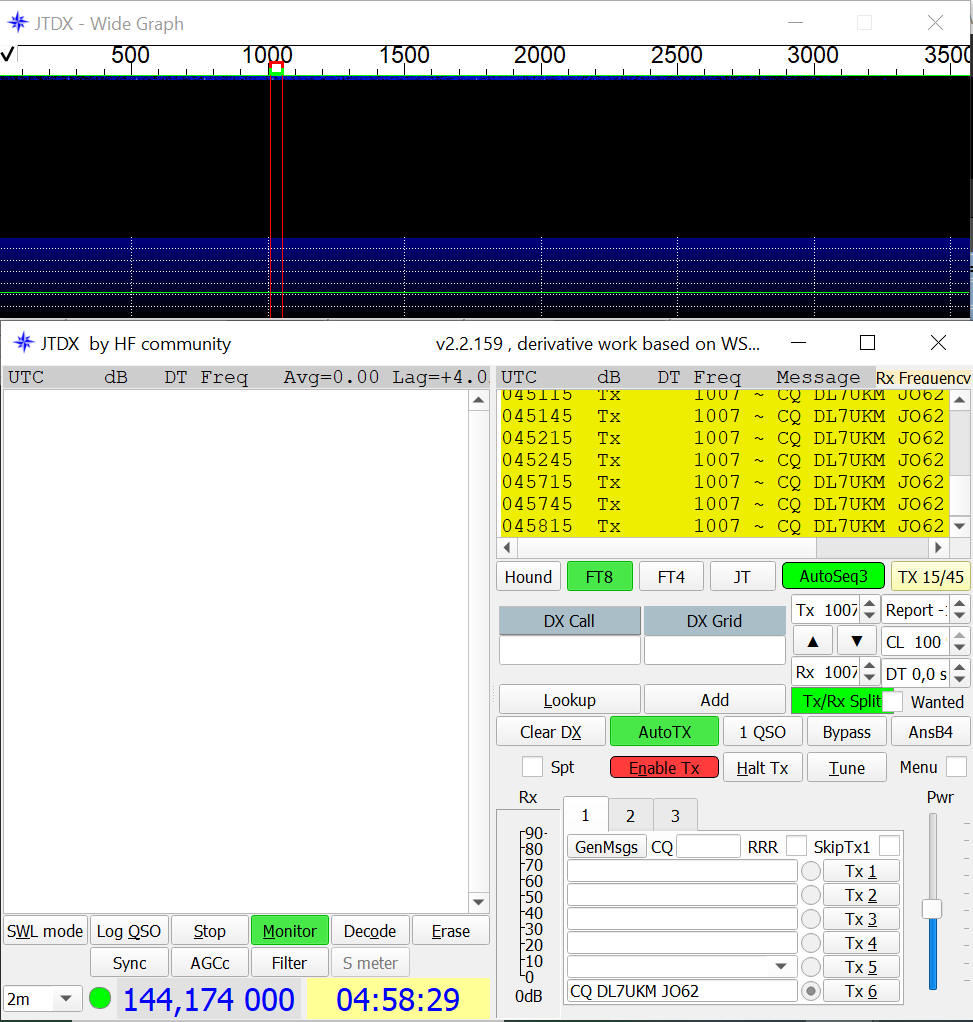This screenshot has width=973, height=1022.
Task: Click the JTDX Wide Graph window icon
Action: coord(17,23)
